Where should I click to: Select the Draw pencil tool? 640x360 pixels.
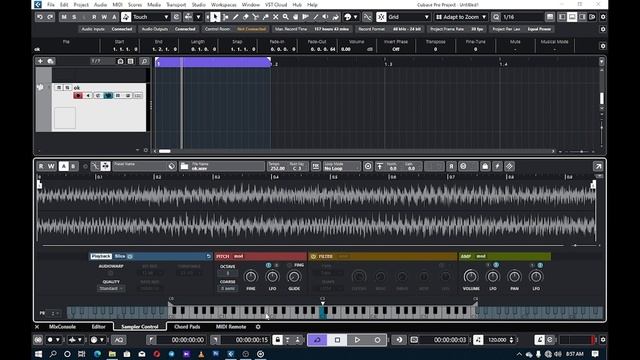236,17
